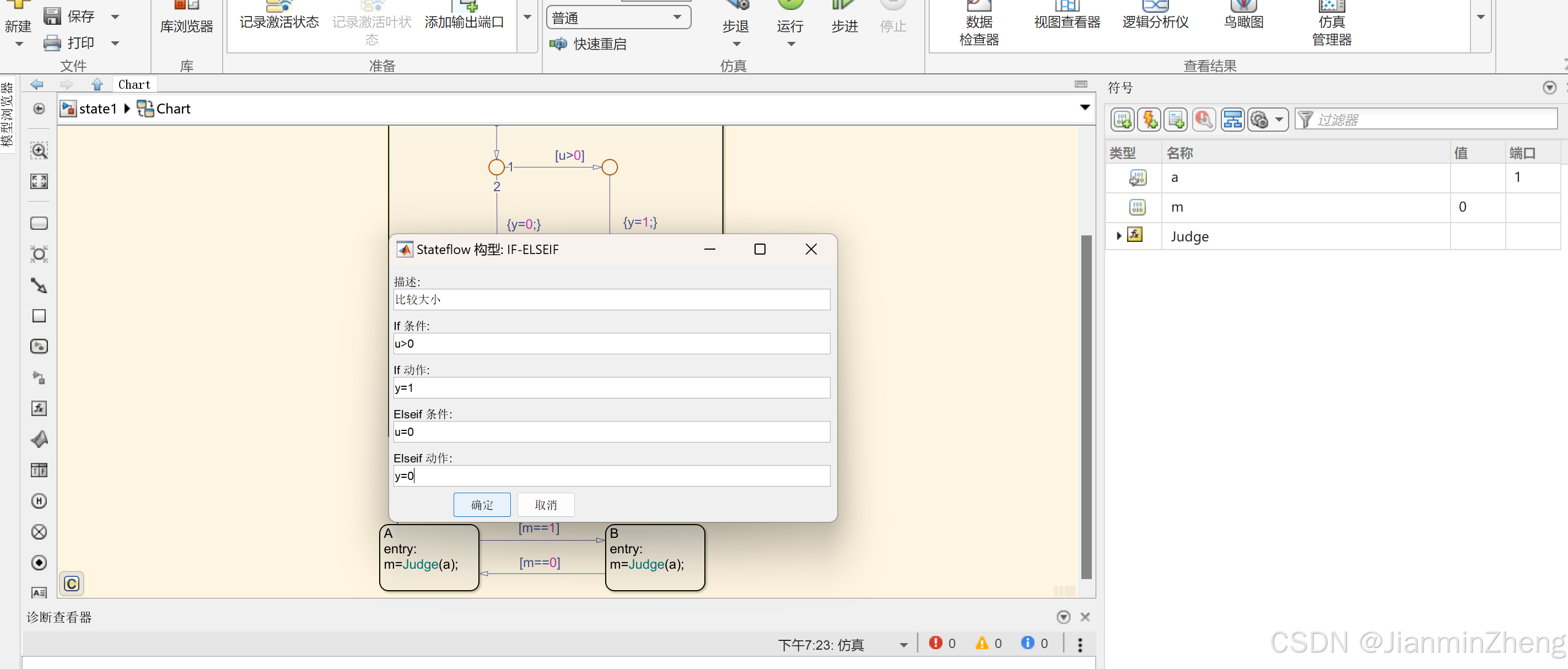Viewport: 1568px width, 669px height.
Task: Click the vertical canvas scrollbar
Action: (x=1086, y=407)
